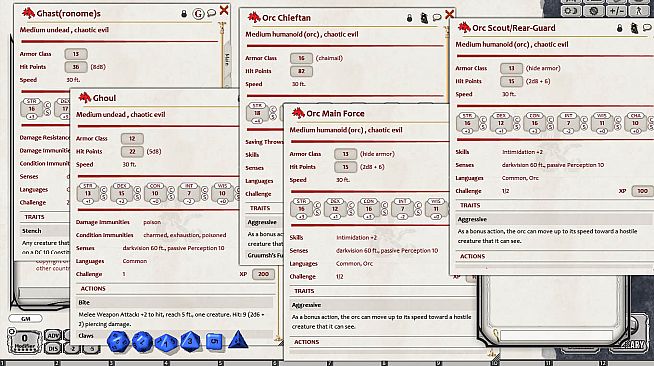The height and width of the screenshot is (366, 654).
Task: Click the speech bubble icon on Ghast sheet
Action: tap(211, 13)
